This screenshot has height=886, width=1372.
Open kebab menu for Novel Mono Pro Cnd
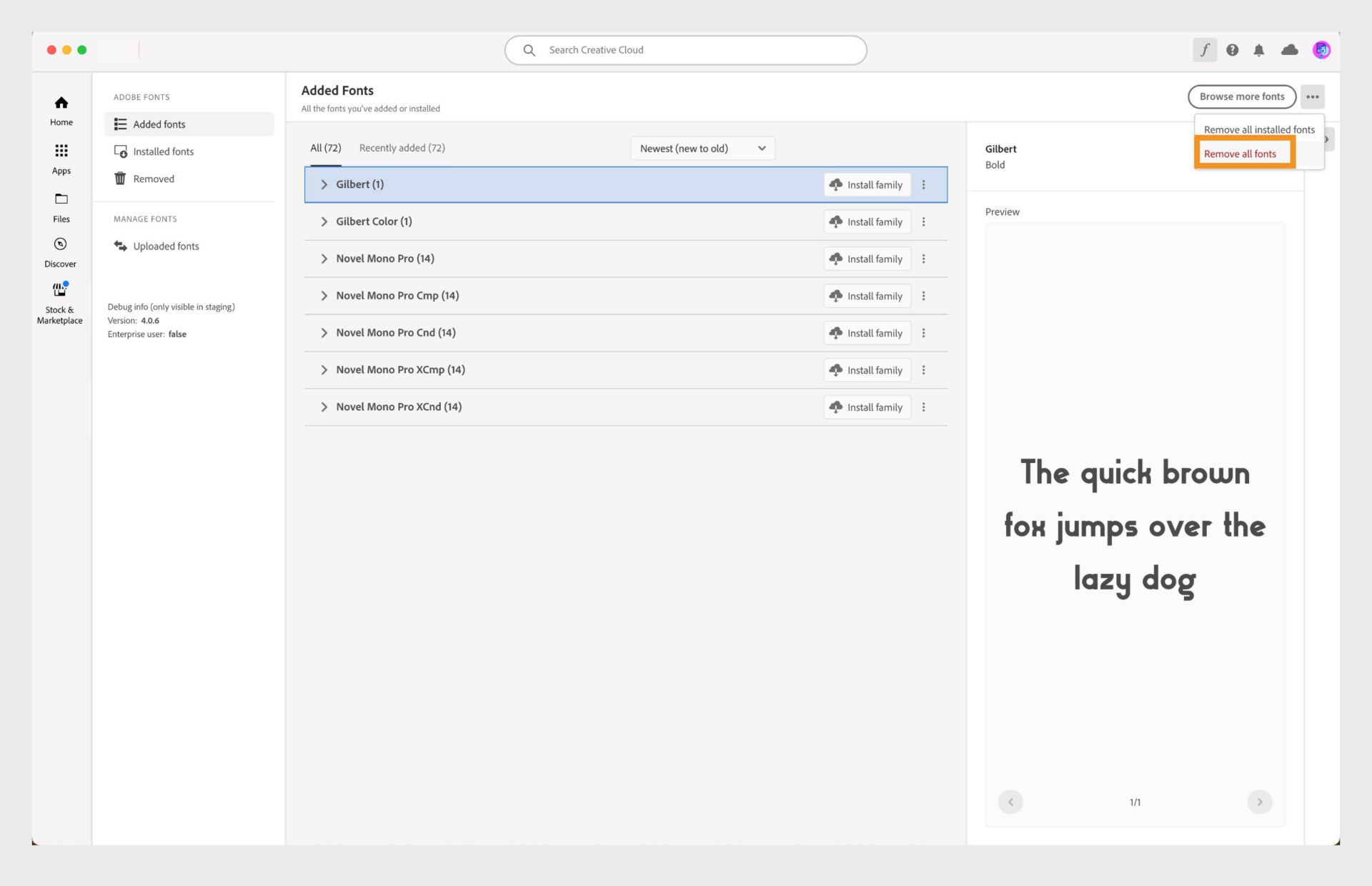pos(924,333)
